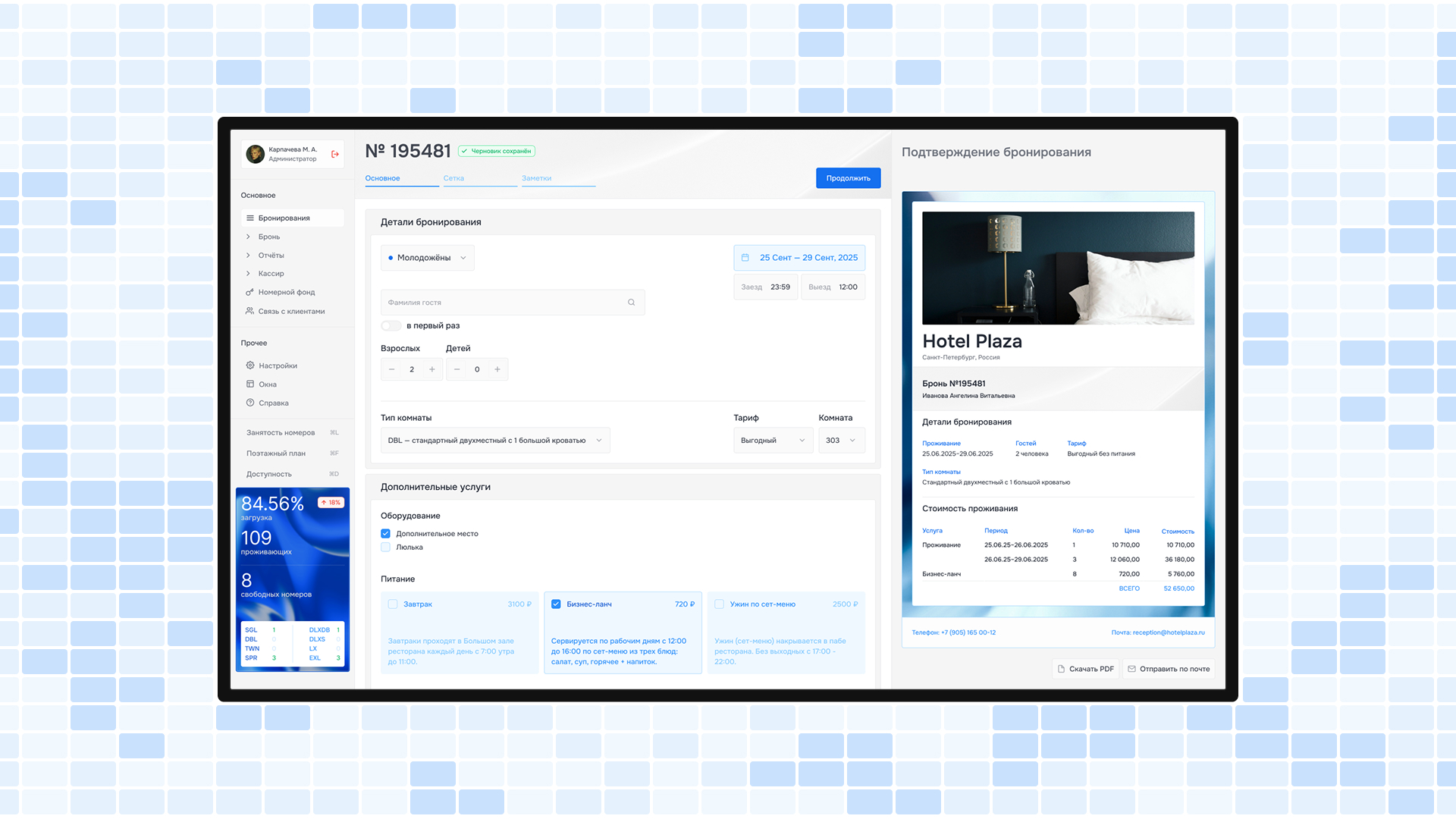Check the Люлька checkbox

click(x=385, y=548)
